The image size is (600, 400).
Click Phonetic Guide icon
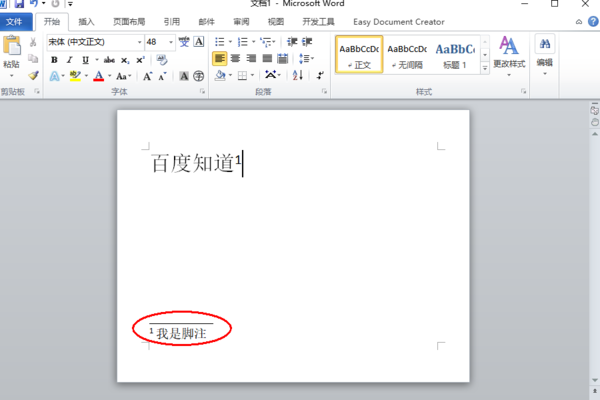[184, 42]
